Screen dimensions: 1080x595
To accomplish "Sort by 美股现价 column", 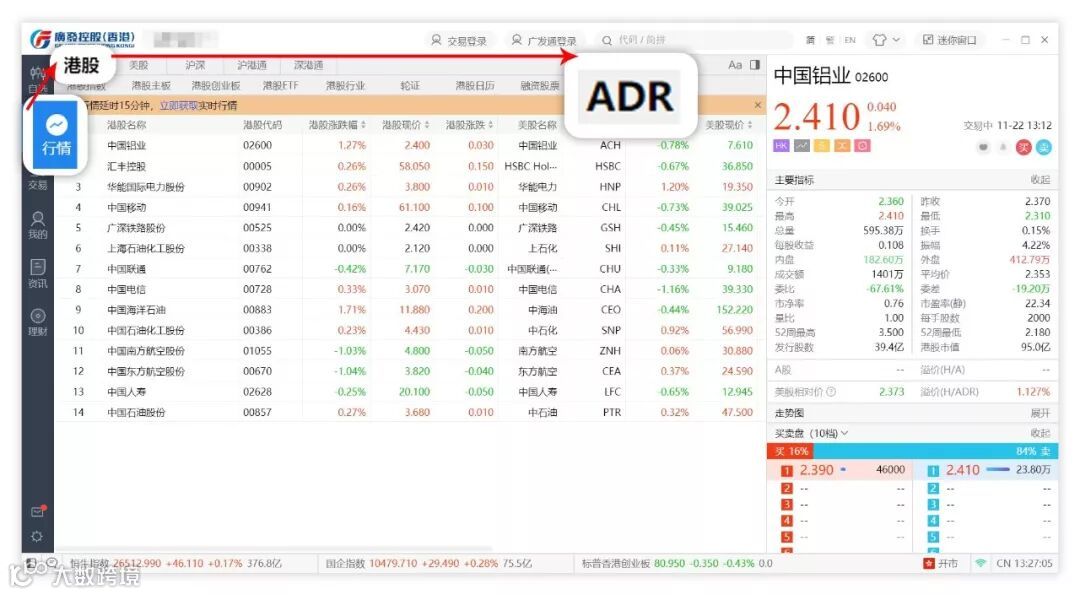I will (x=729, y=125).
